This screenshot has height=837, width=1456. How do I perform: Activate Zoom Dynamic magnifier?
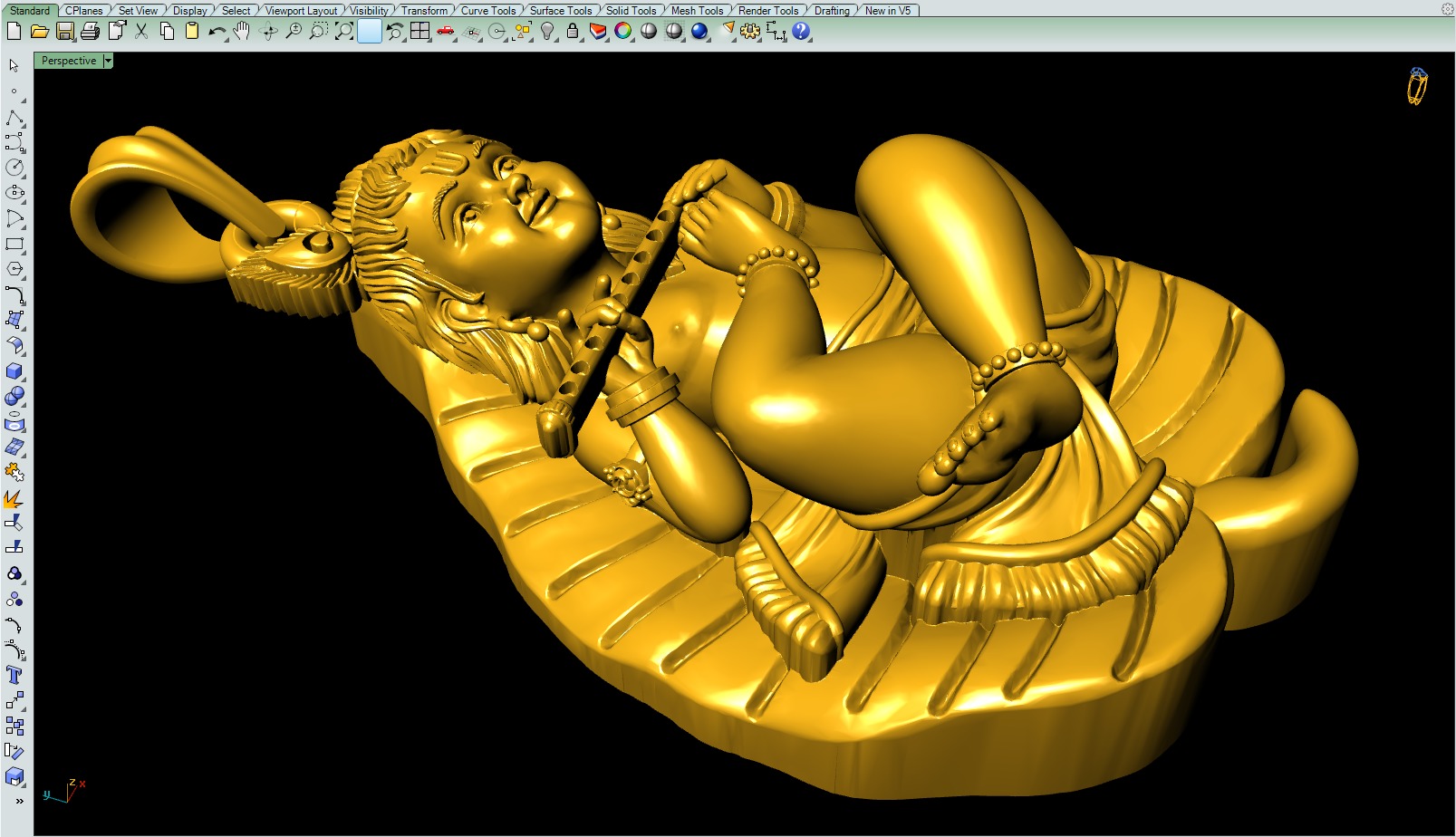coord(294,31)
